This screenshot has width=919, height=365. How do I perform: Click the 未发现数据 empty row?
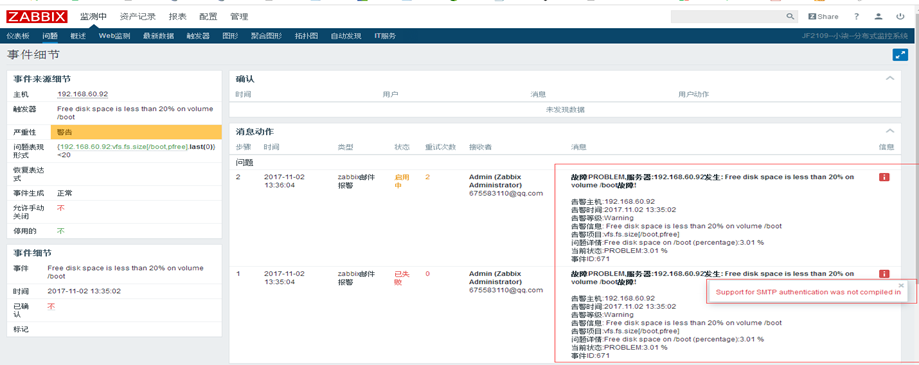(565, 110)
